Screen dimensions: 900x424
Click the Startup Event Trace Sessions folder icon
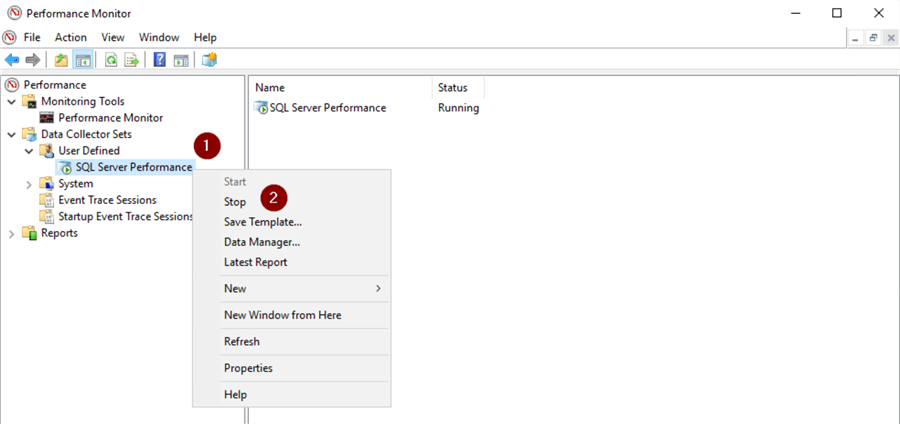[x=46, y=217]
